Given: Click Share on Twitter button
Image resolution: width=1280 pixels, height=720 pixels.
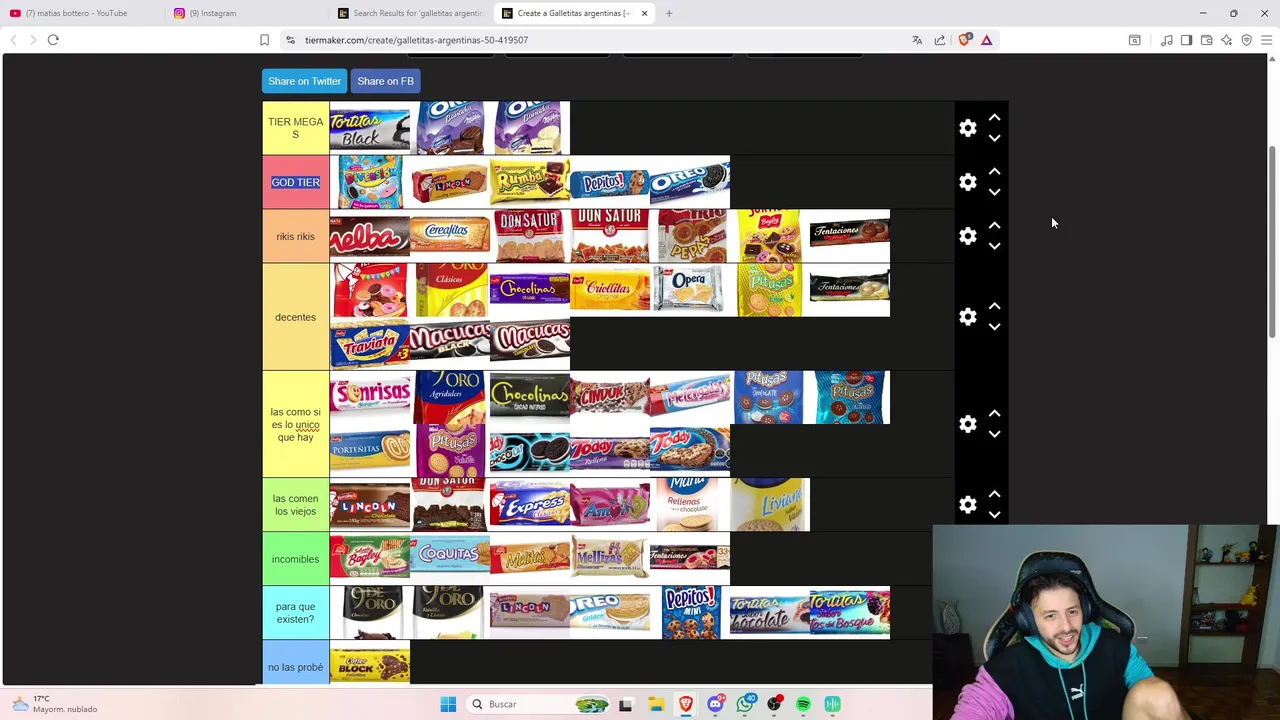Looking at the screenshot, I should [304, 81].
